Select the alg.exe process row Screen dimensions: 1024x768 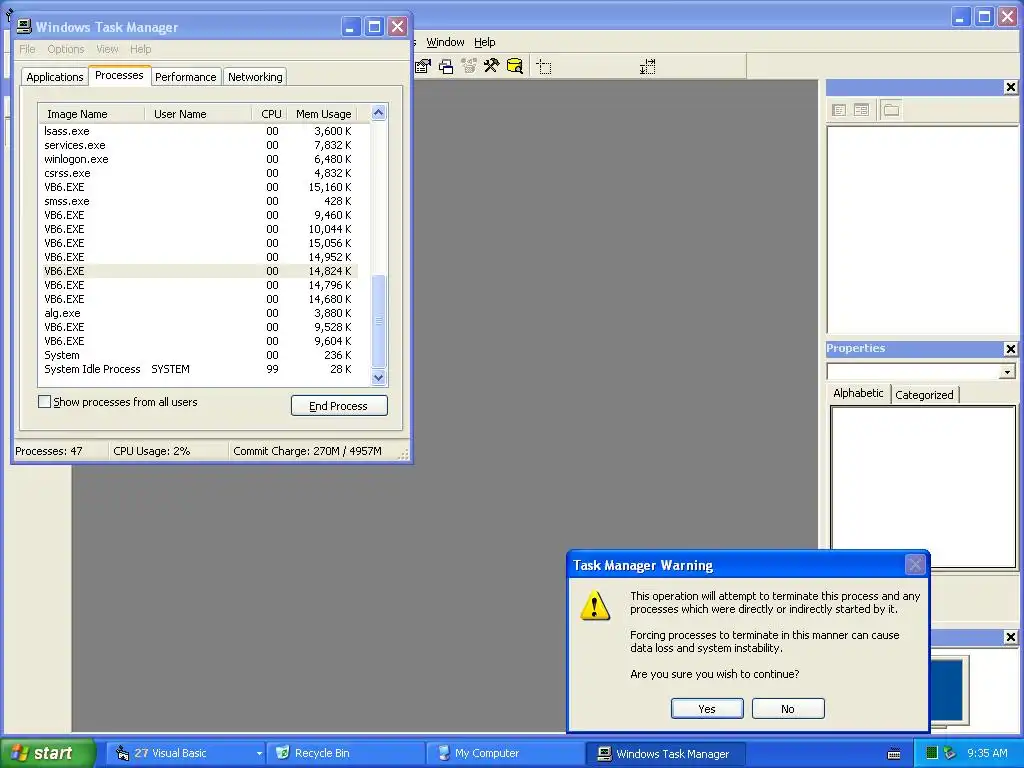[x=199, y=313]
